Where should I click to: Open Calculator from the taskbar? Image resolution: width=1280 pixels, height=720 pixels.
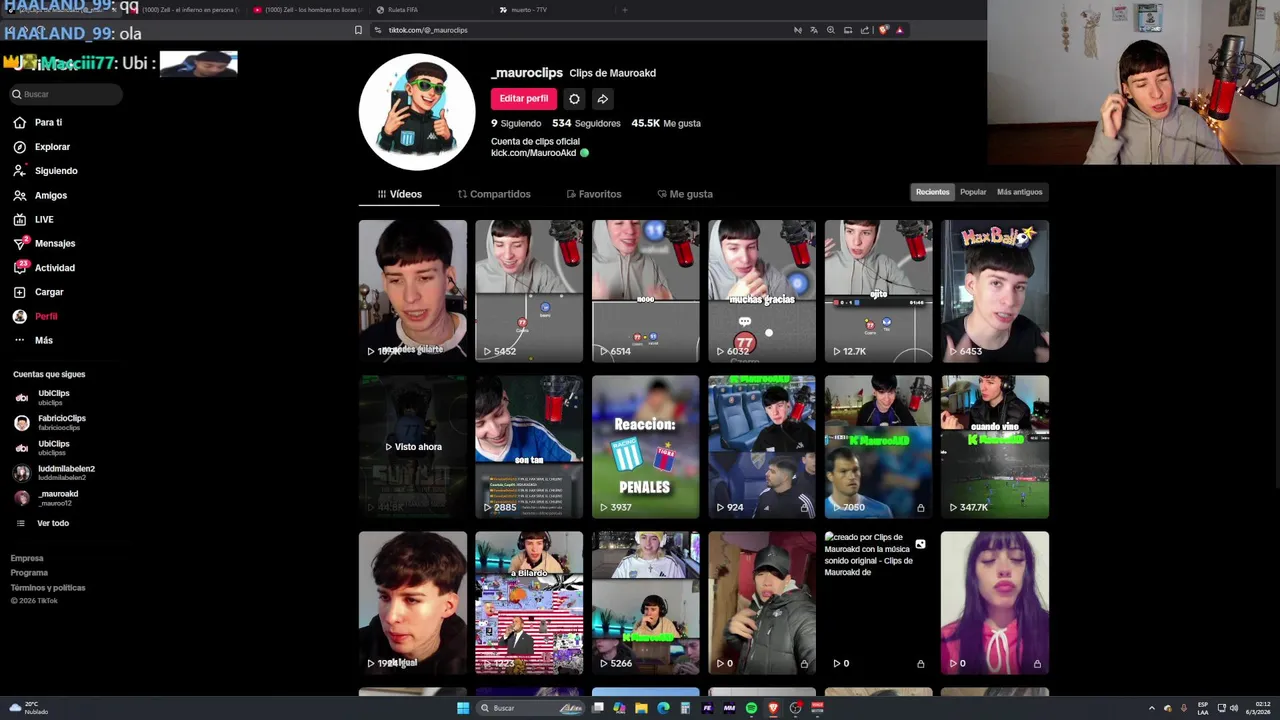685,708
